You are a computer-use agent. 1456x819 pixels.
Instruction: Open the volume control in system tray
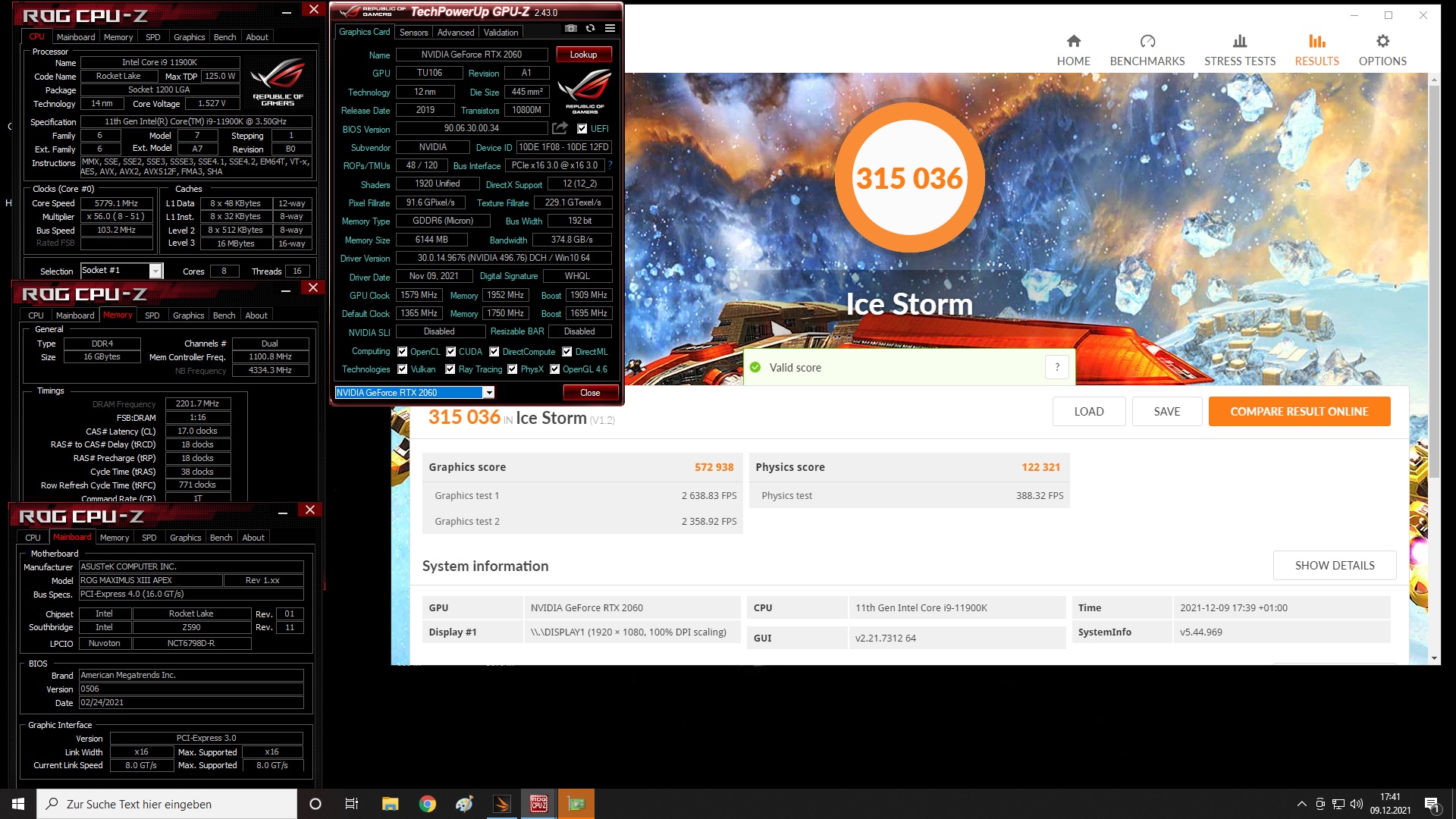(1357, 804)
